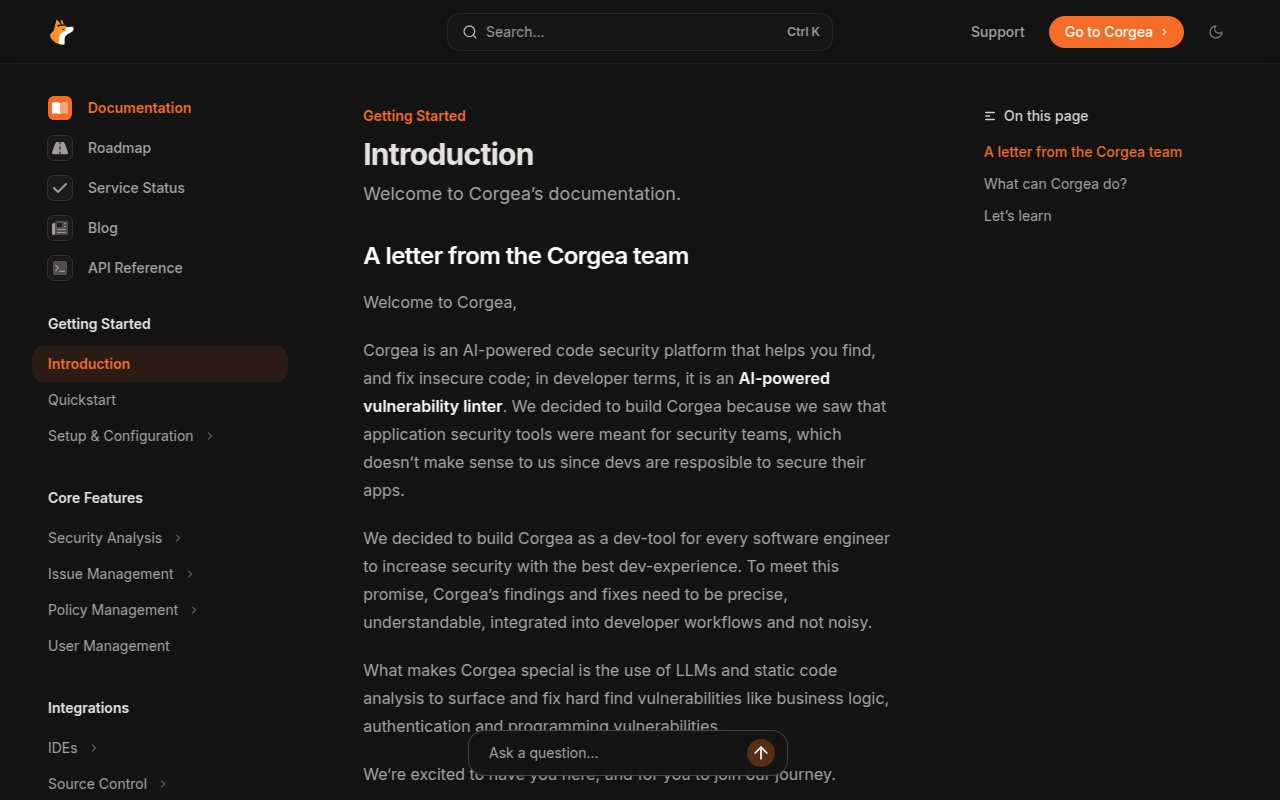Image resolution: width=1280 pixels, height=800 pixels.
Task: Jump to 'What can Corgea do?' section
Action: tap(1055, 184)
